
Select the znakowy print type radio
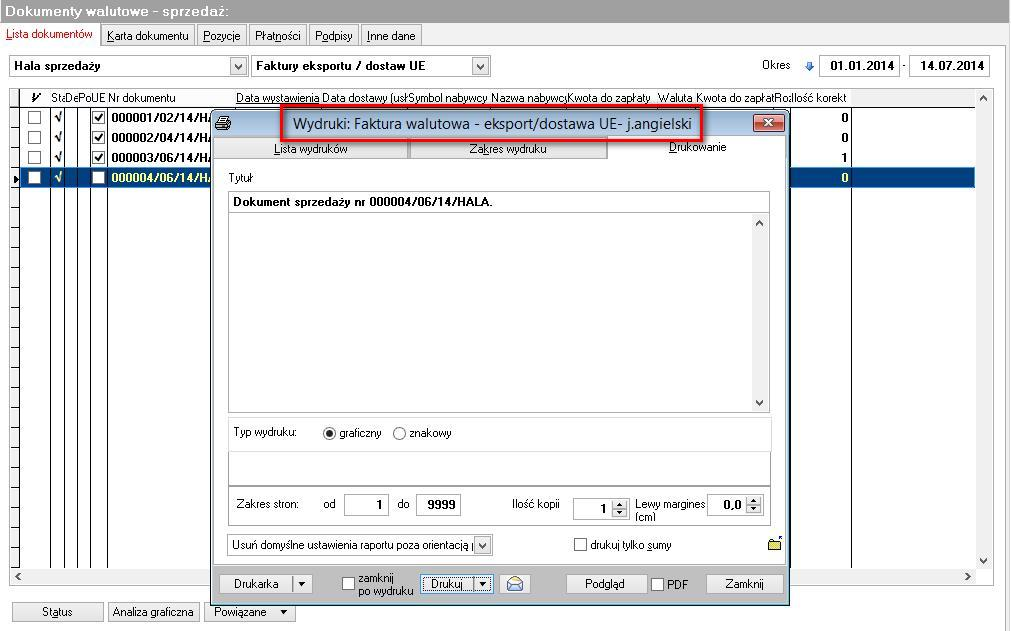tap(399, 433)
